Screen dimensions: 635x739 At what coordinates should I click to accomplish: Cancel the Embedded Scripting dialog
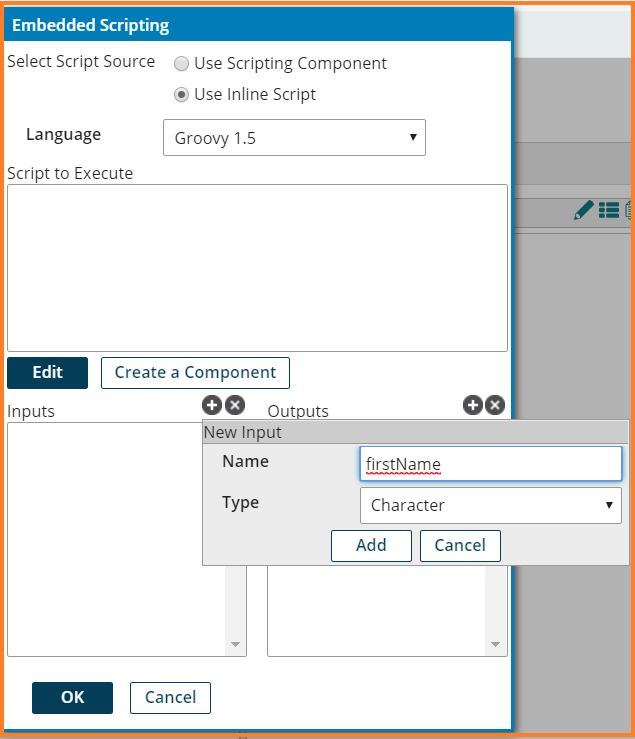(x=171, y=697)
